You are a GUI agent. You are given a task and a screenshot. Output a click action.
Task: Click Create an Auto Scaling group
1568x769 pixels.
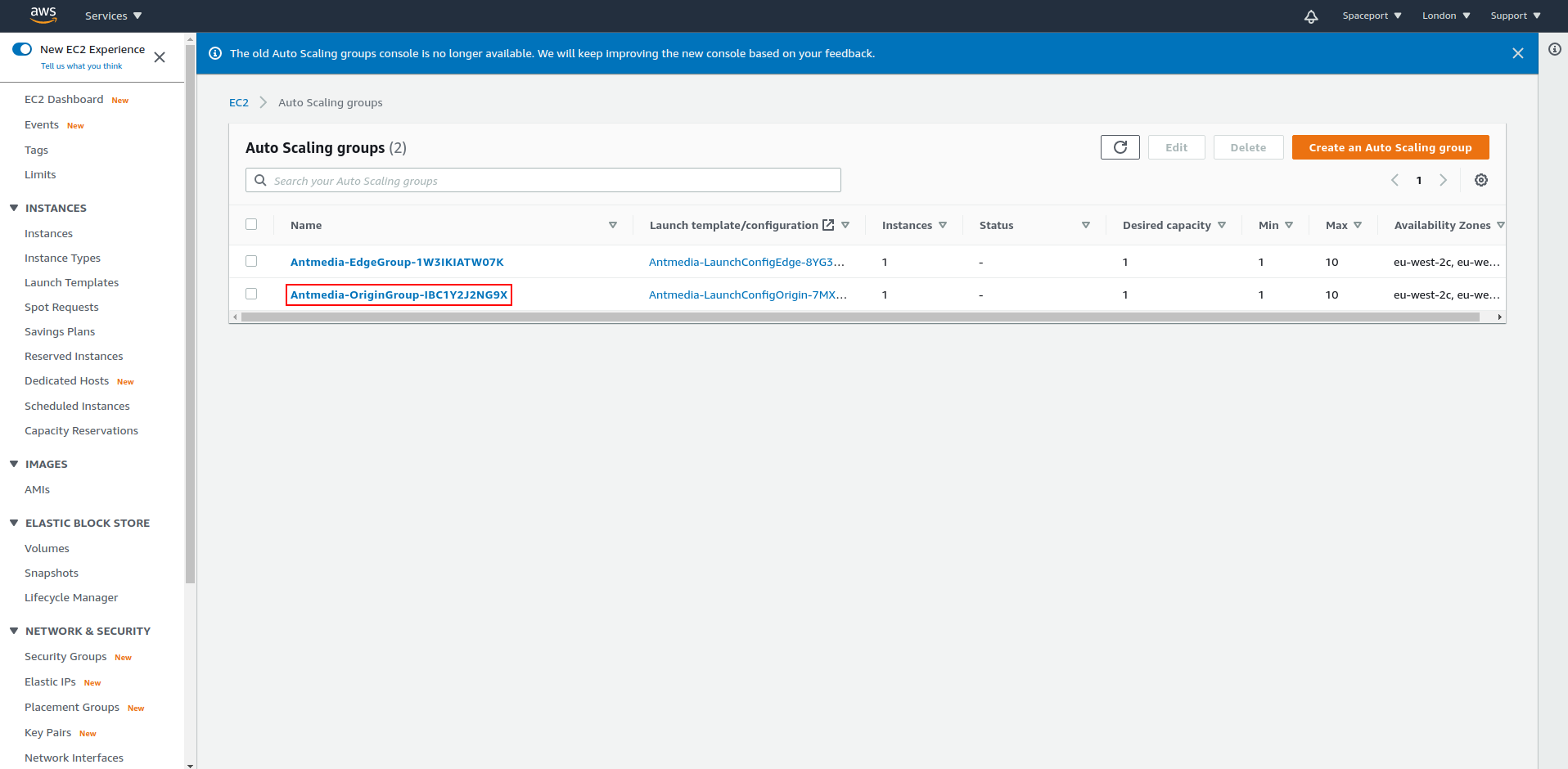1390,147
